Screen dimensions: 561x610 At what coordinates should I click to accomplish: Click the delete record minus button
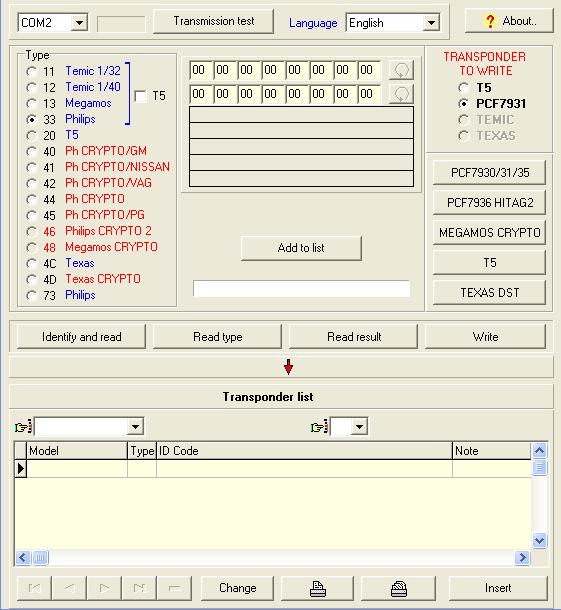[174, 588]
